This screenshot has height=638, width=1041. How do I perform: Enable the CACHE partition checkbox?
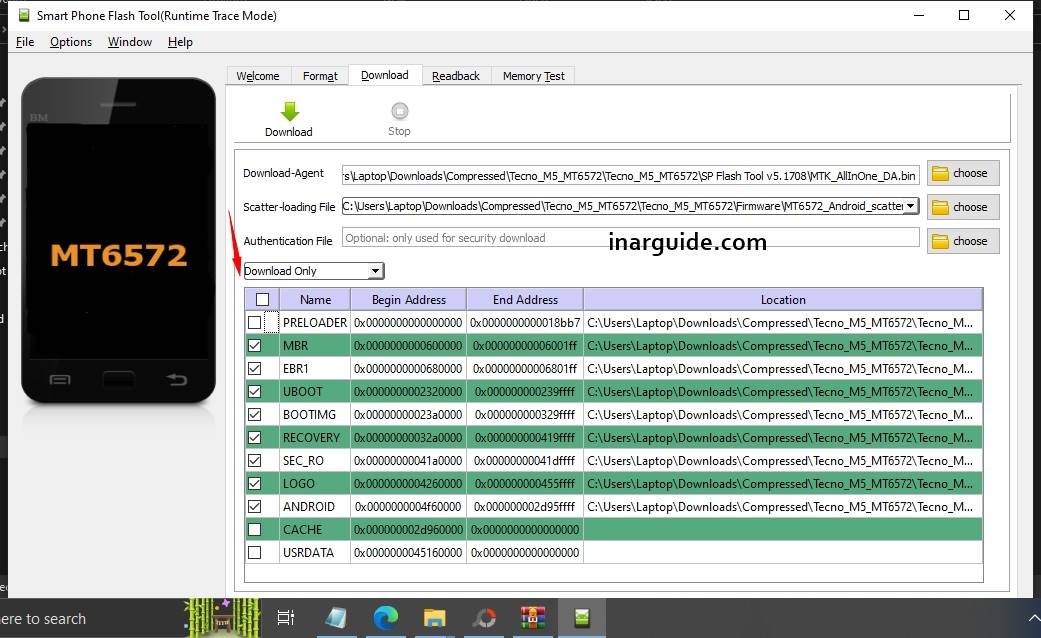pyautogui.click(x=254, y=530)
